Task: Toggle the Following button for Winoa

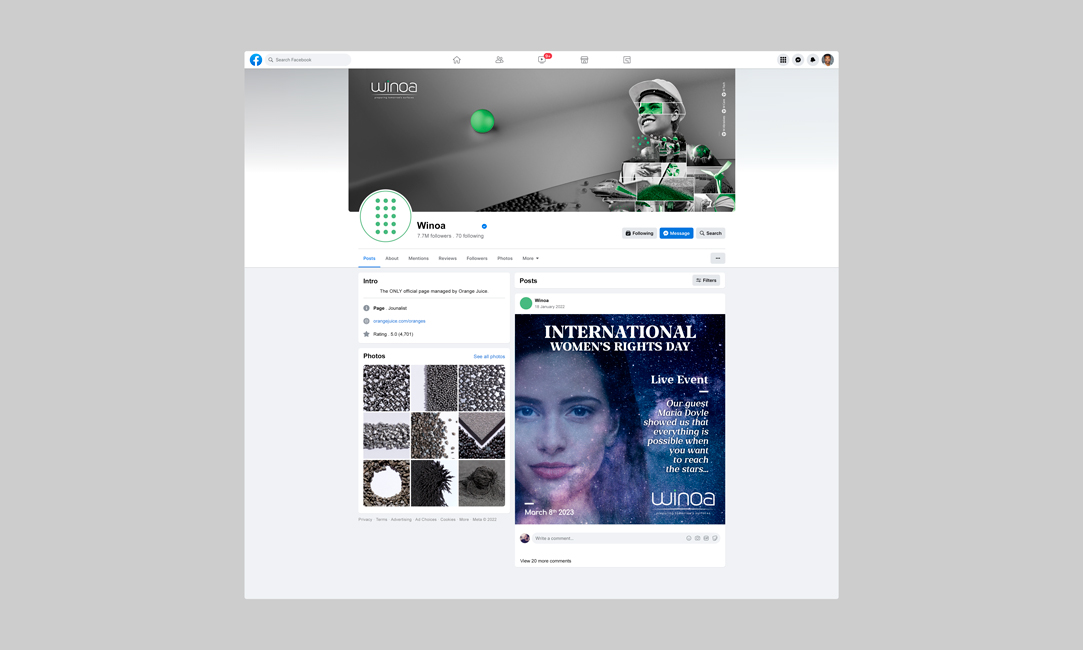Action: [639, 233]
